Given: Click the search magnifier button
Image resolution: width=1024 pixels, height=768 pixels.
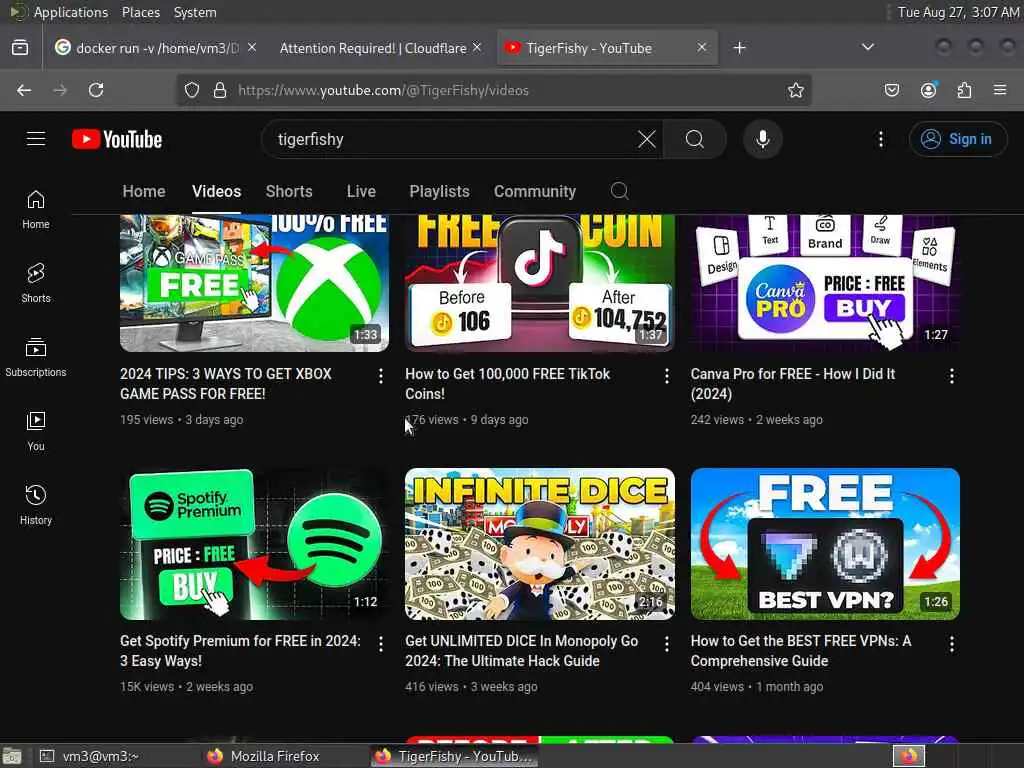Looking at the screenshot, I should pyautogui.click(x=695, y=139).
